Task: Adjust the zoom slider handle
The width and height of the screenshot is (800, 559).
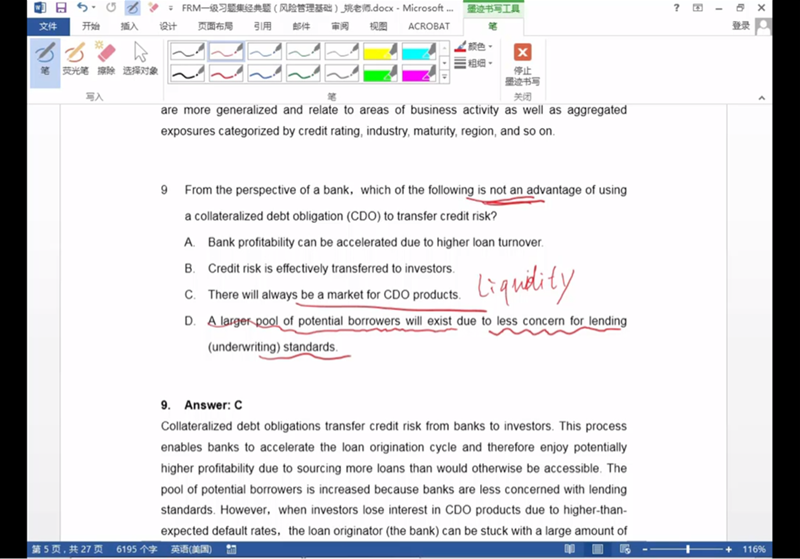Action: [x=688, y=549]
